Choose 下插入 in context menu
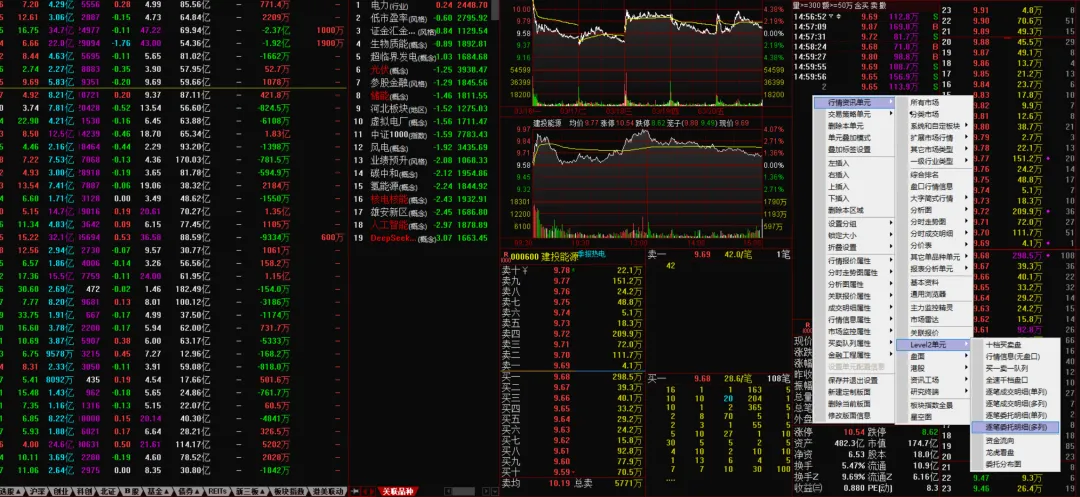Screen dimensions: 1080x497 coord(854,198)
